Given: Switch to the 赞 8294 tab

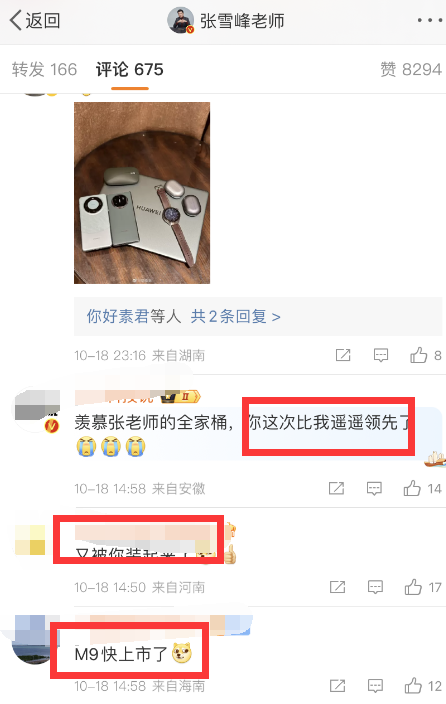Looking at the screenshot, I should [x=411, y=70].
